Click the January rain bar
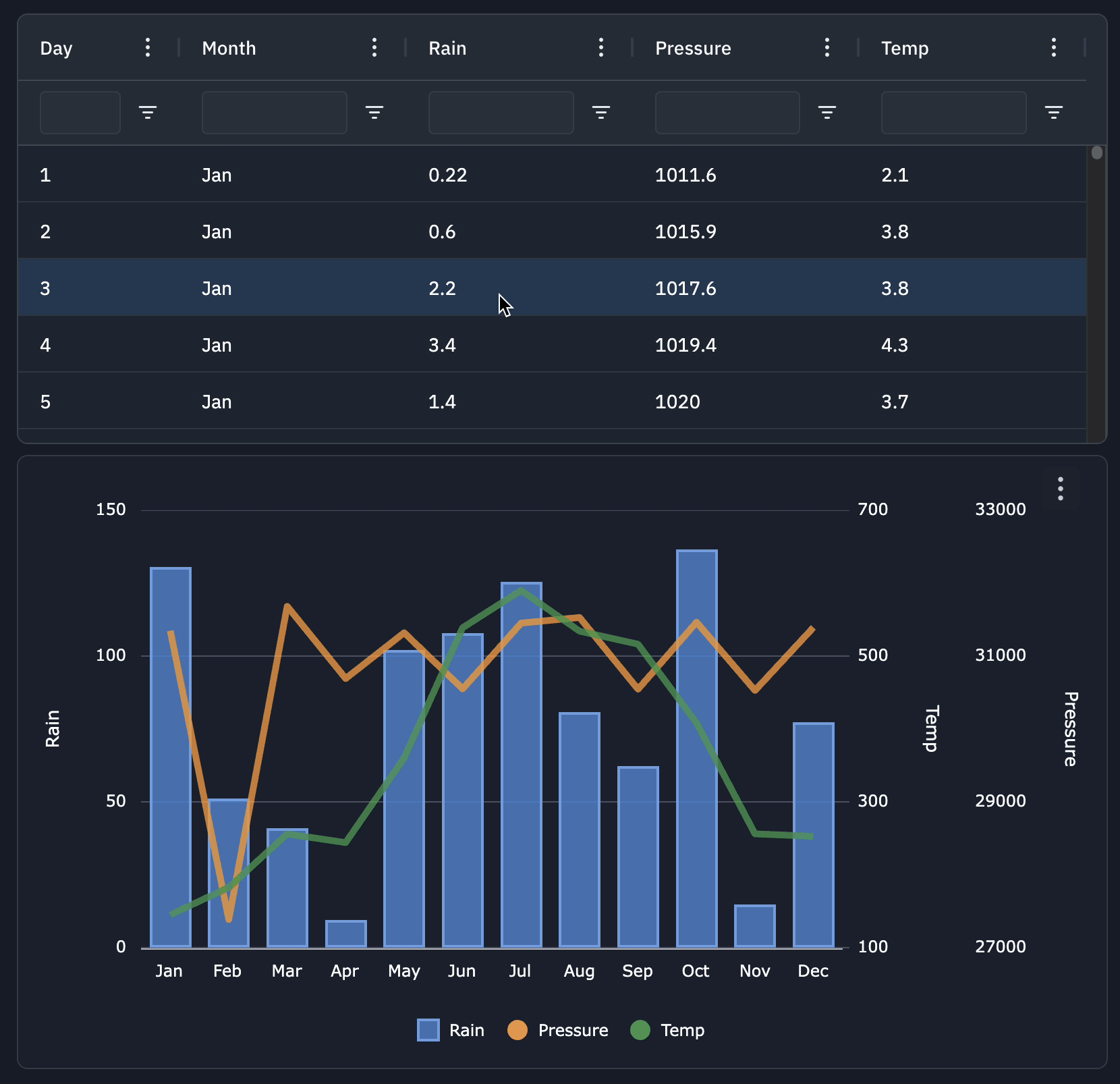This screenshot has height=1084, width=1120. (x=171, y=757)
